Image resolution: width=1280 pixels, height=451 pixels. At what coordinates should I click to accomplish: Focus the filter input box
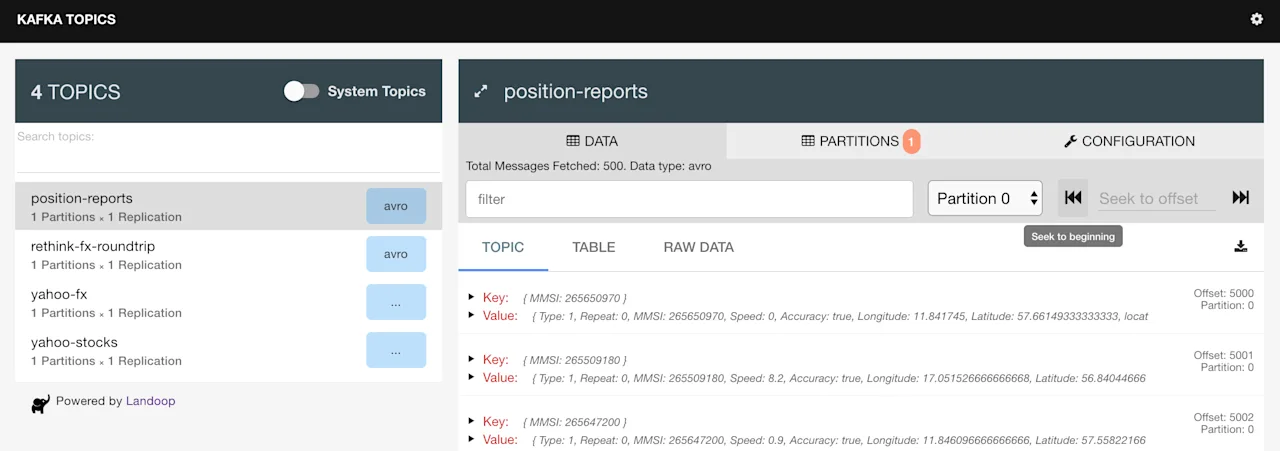(x=689, y=199)
